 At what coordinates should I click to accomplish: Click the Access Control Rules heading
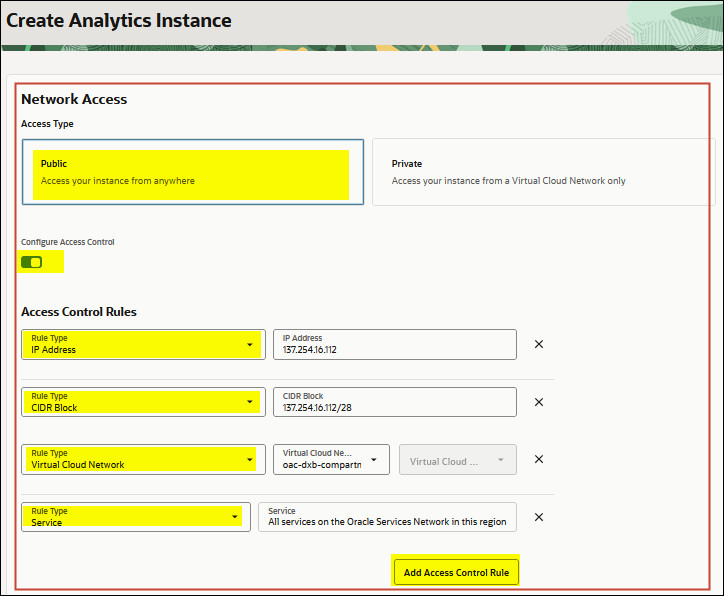tap(79, 311)
